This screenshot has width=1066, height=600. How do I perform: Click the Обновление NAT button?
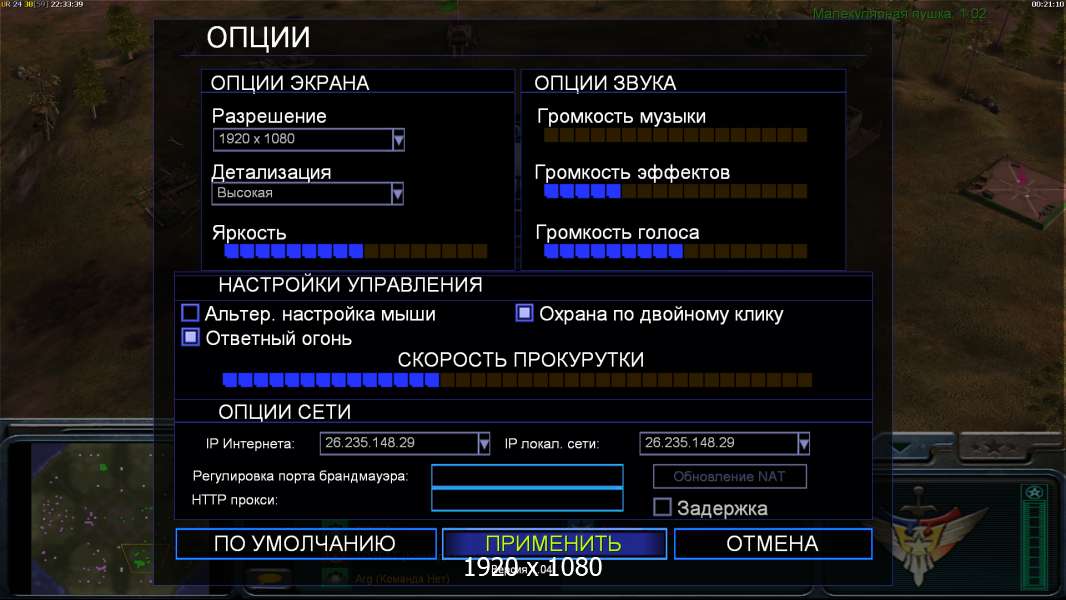729,476
